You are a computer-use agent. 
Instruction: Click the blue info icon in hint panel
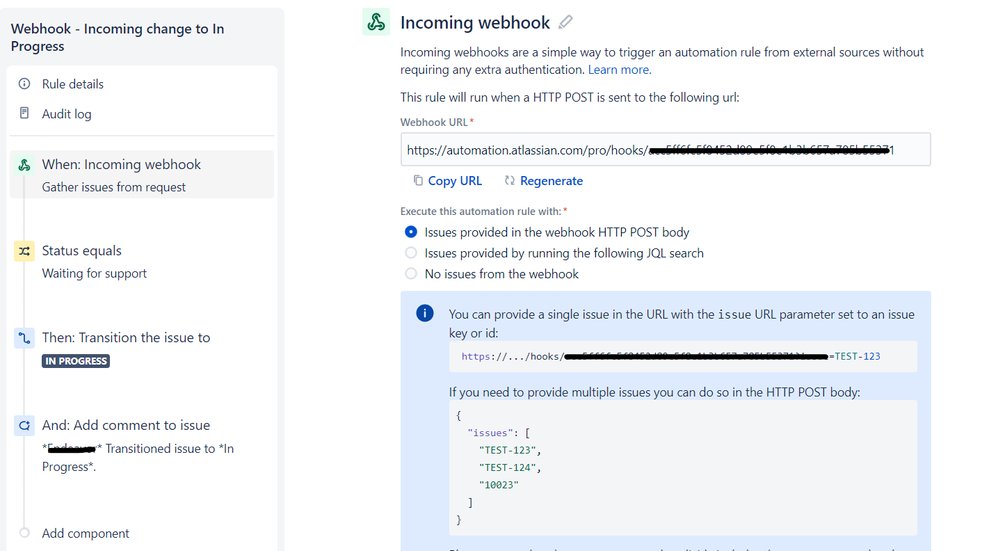click(x=425, y=313)
